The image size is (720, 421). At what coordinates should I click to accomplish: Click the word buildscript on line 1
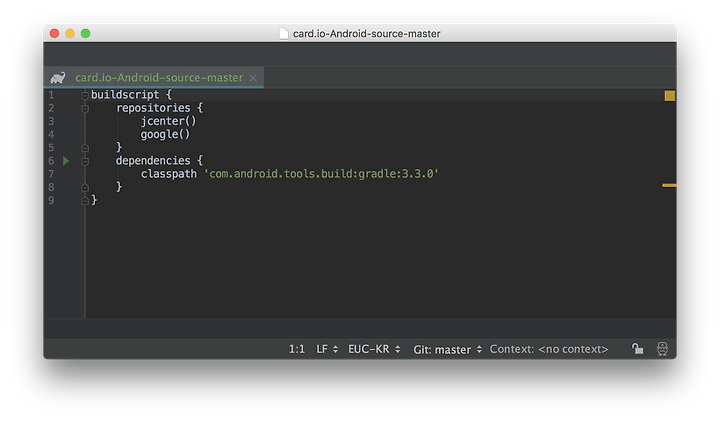click(125, 95)
